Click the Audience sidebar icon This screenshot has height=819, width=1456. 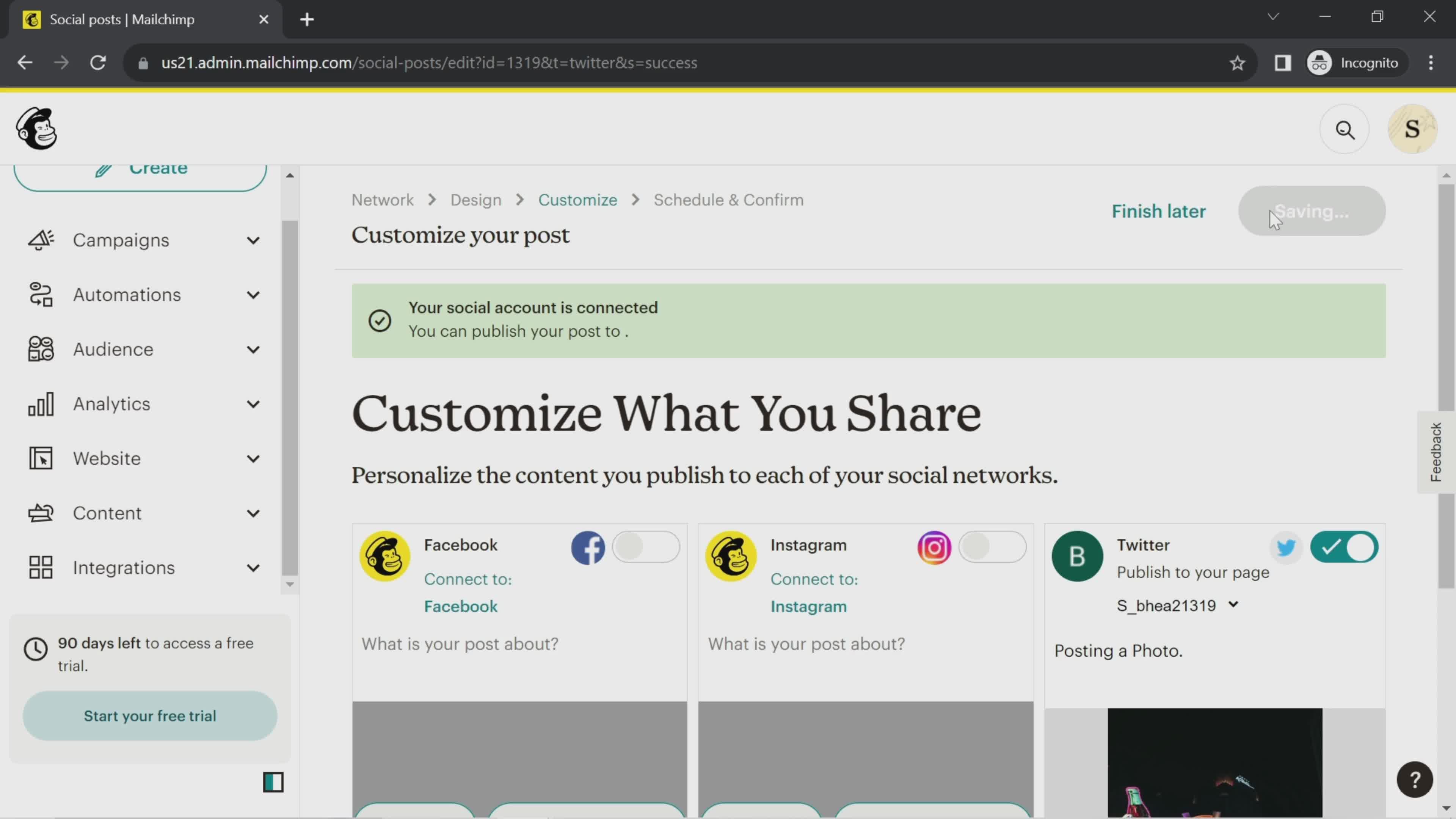pyautogui.click(x=40, y=349)
